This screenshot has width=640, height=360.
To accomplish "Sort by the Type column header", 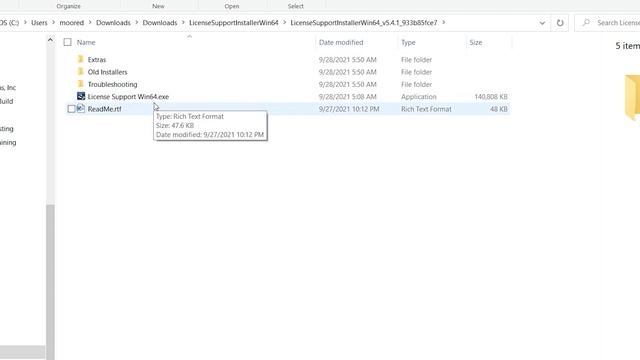I will 408,42.
